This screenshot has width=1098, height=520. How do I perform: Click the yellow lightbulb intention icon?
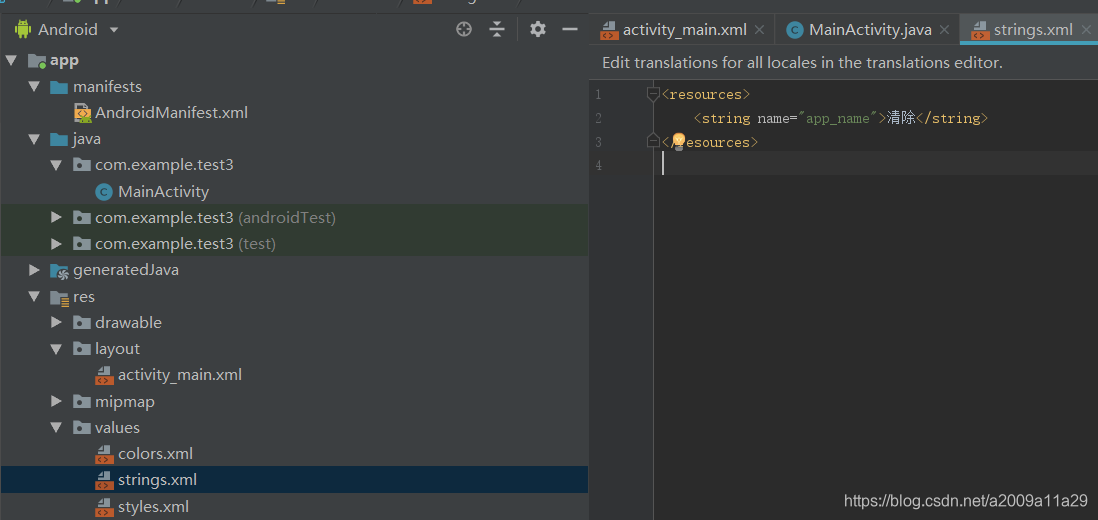click(x=679, y=141)
